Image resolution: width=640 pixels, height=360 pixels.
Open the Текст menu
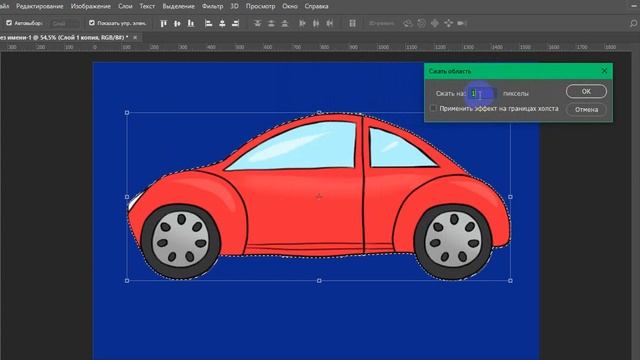147,6
